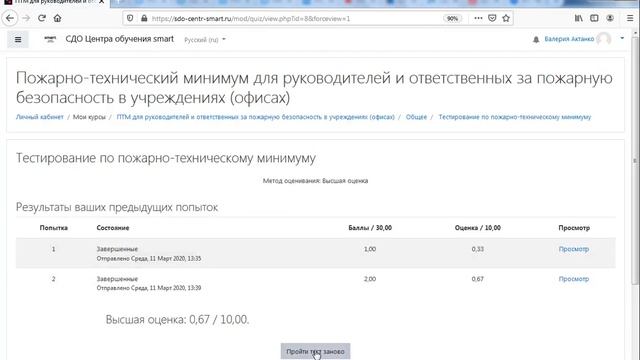Click the user avatar picture
Image resolution: width=640 pixels, height=360 pixels.
pos(604,39)
